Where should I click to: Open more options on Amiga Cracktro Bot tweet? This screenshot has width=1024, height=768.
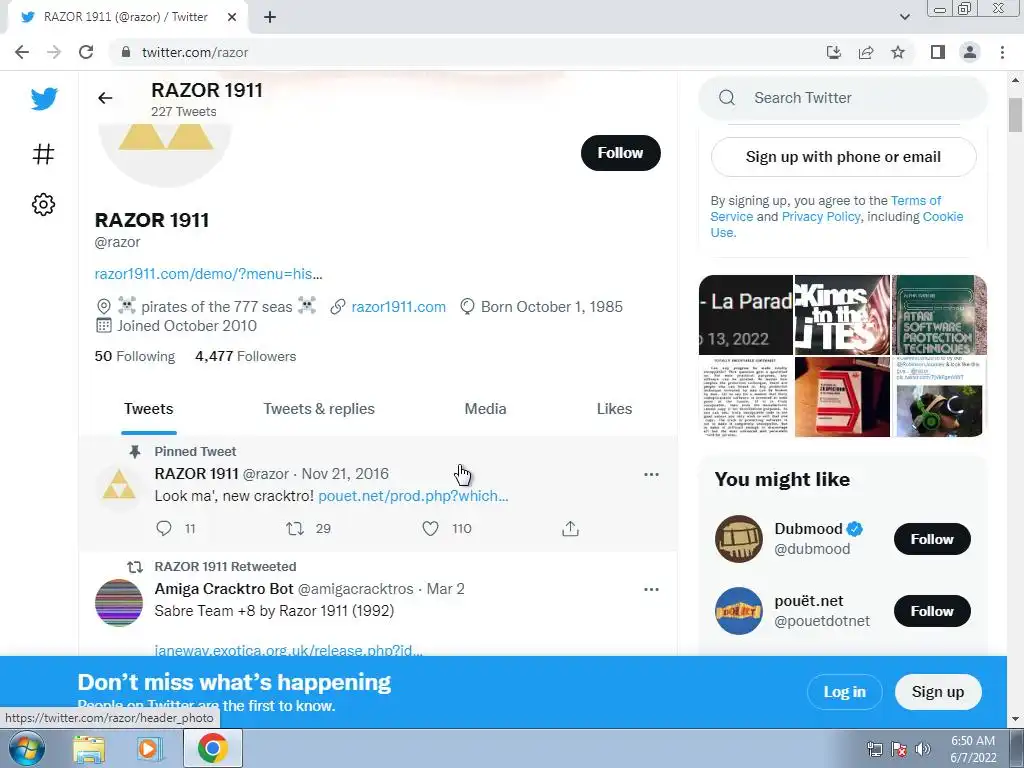(651, 589)
